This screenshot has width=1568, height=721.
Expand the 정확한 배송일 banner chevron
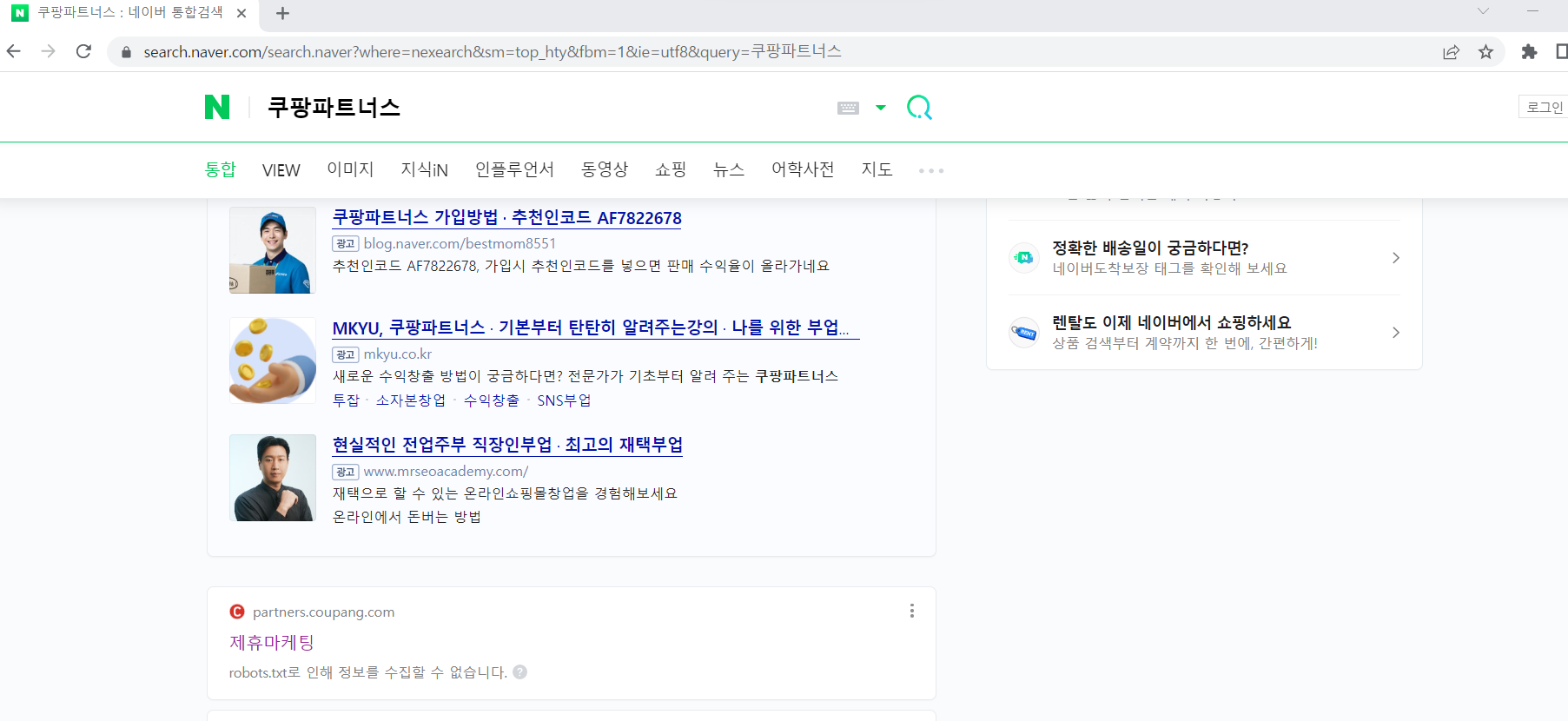(x=1396, y=258)
